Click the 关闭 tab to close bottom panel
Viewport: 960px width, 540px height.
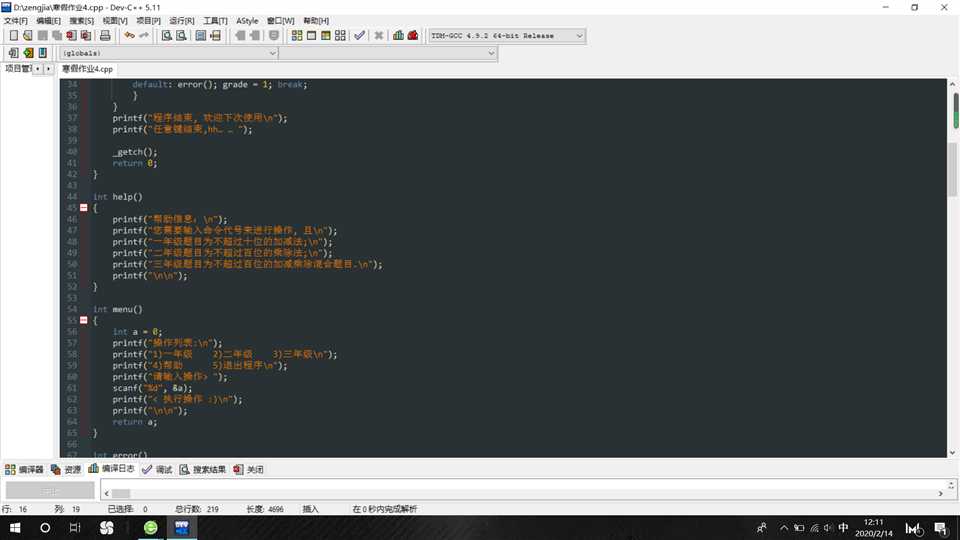point(249,470)
